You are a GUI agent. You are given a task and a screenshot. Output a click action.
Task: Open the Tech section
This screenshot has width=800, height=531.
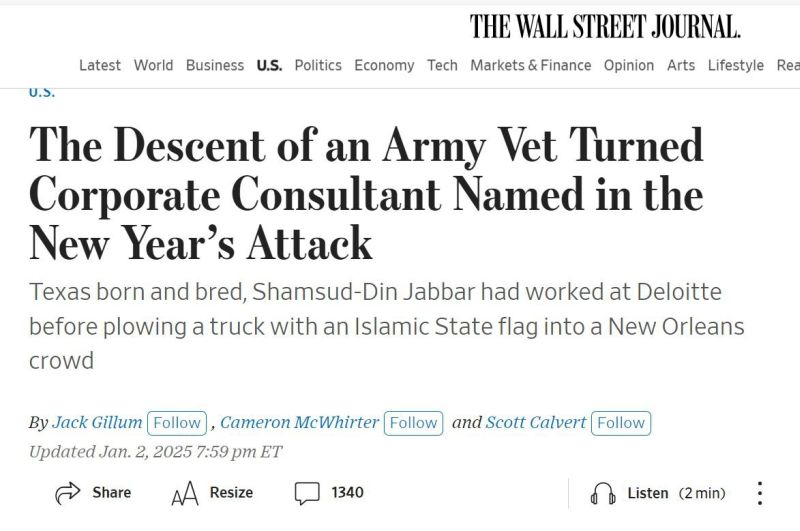point(442,65)
